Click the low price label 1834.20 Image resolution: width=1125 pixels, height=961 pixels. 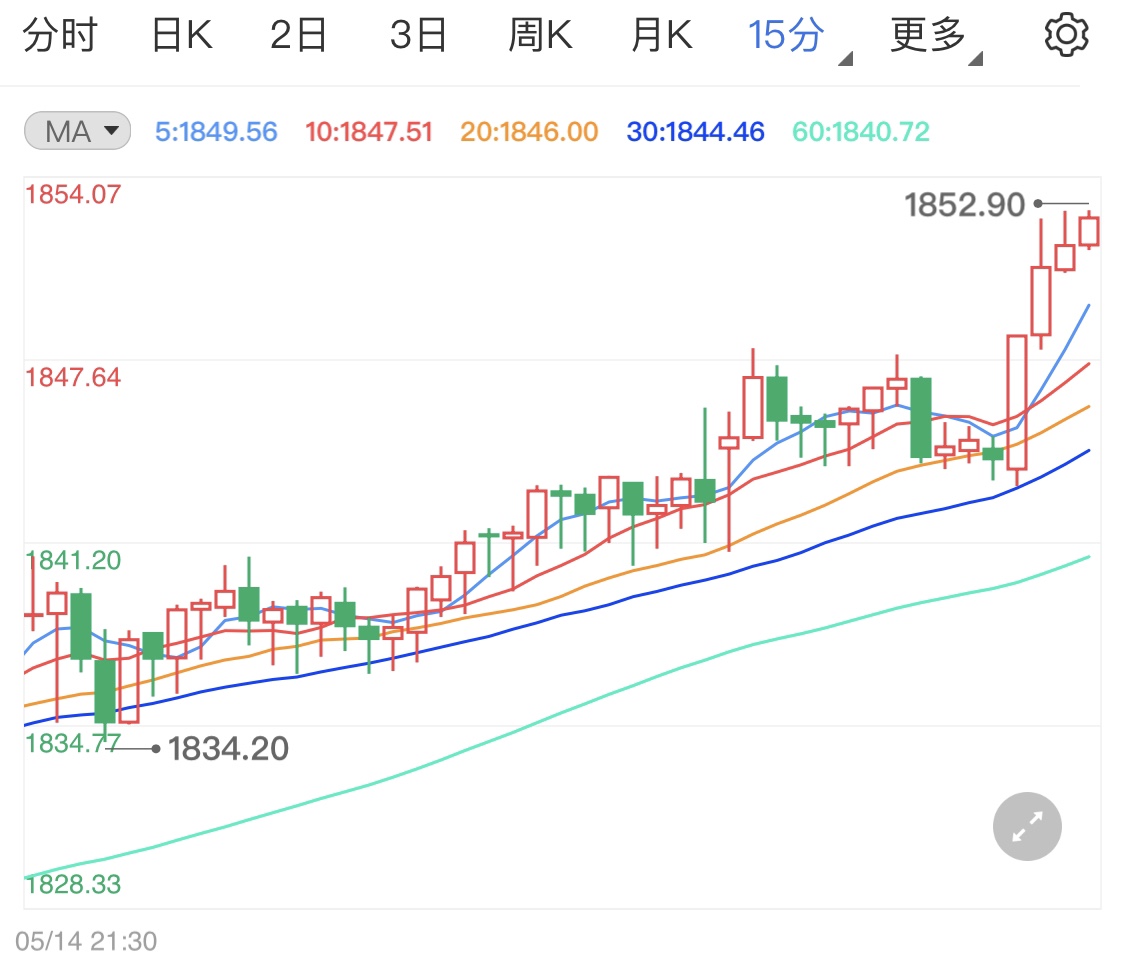point(228,749)
